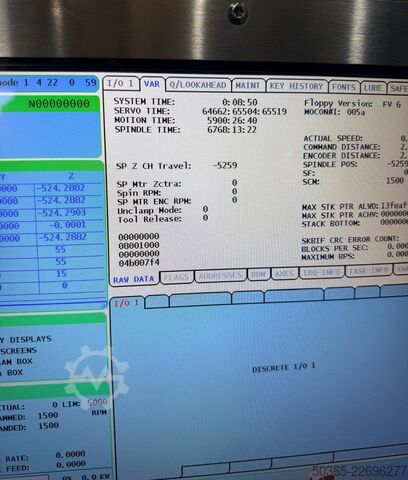Open the ADDRESSES sub-tab
Image resolution: width=408 pixels, height=480 pixels.
[x=220, y=276]
